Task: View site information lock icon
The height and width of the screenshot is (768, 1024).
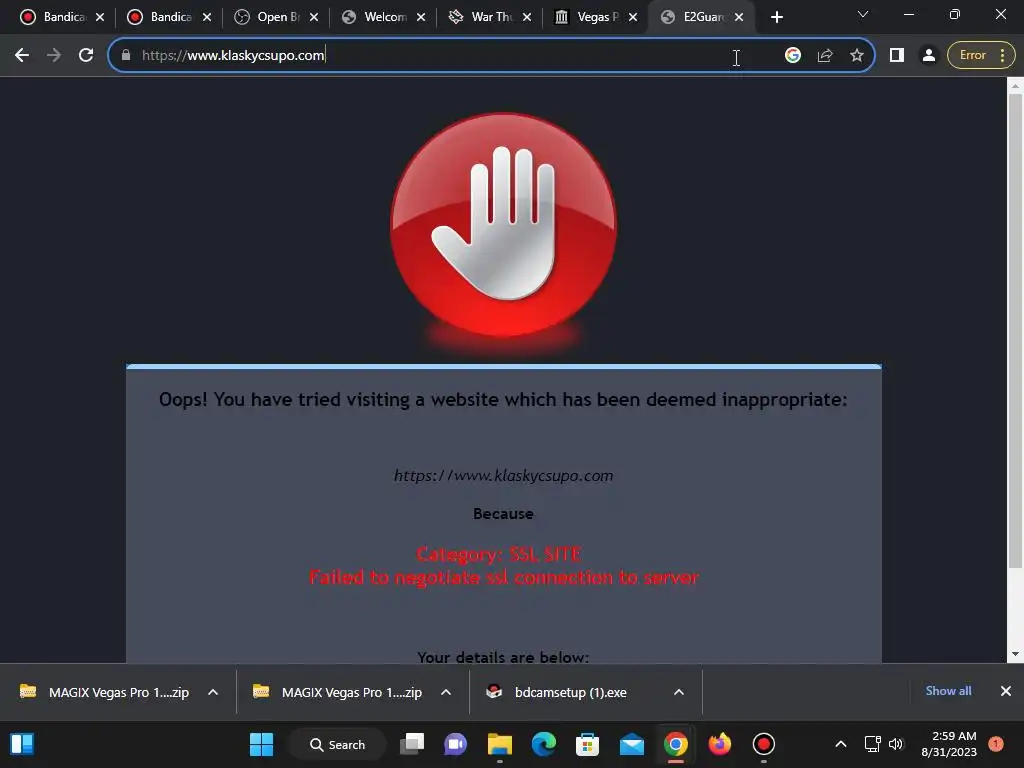Action: pos(126,56)
